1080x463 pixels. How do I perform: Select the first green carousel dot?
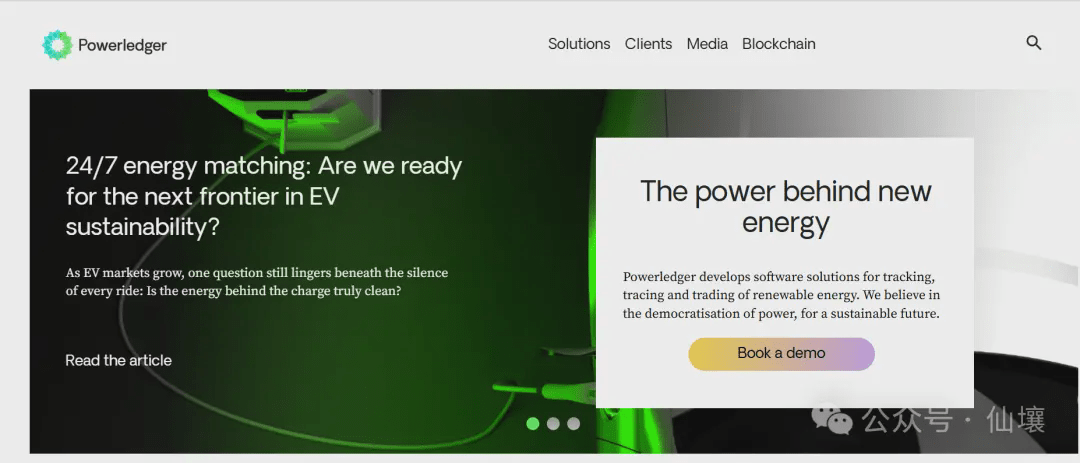tap(532, 424)
